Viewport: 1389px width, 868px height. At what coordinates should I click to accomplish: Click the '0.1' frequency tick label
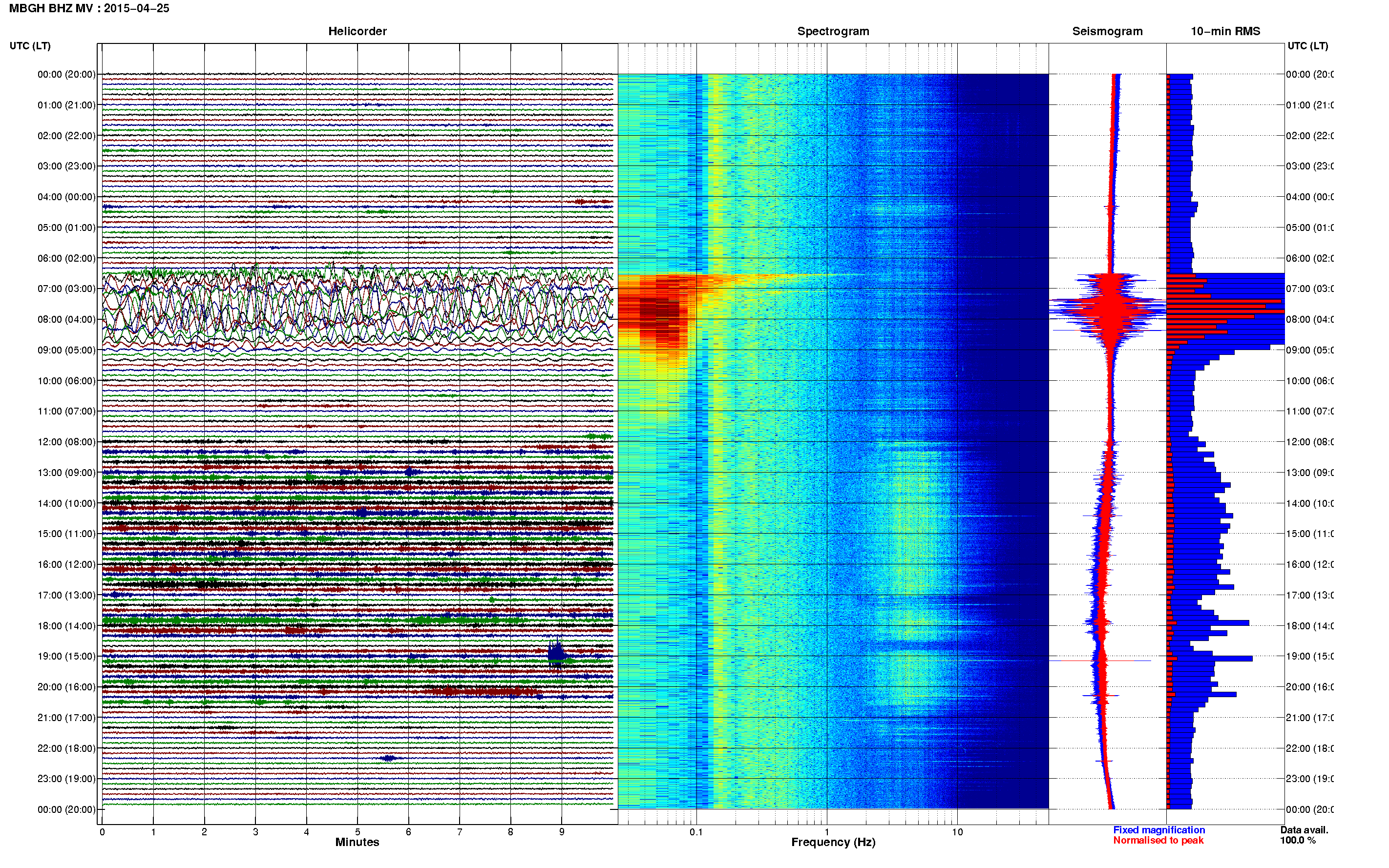click(x=696, y=832)
